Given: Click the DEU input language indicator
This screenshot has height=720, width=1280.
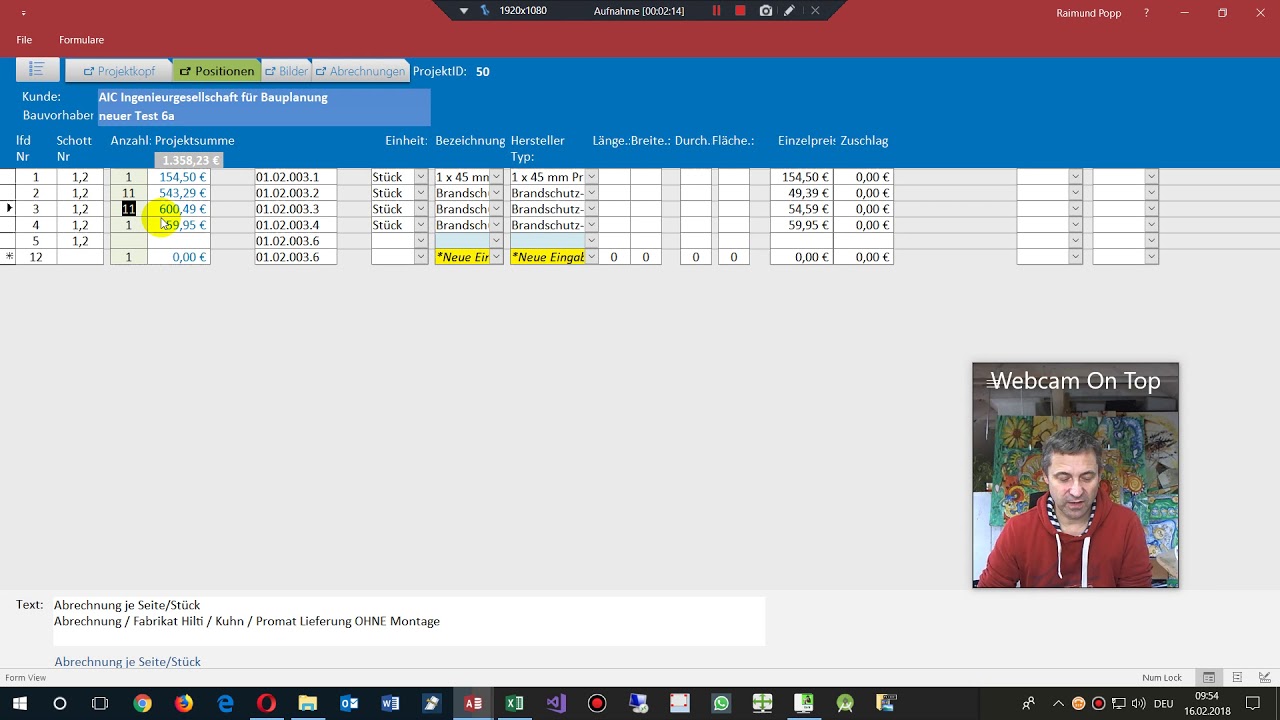Looking at the screenshot, I should (1163, 704).
